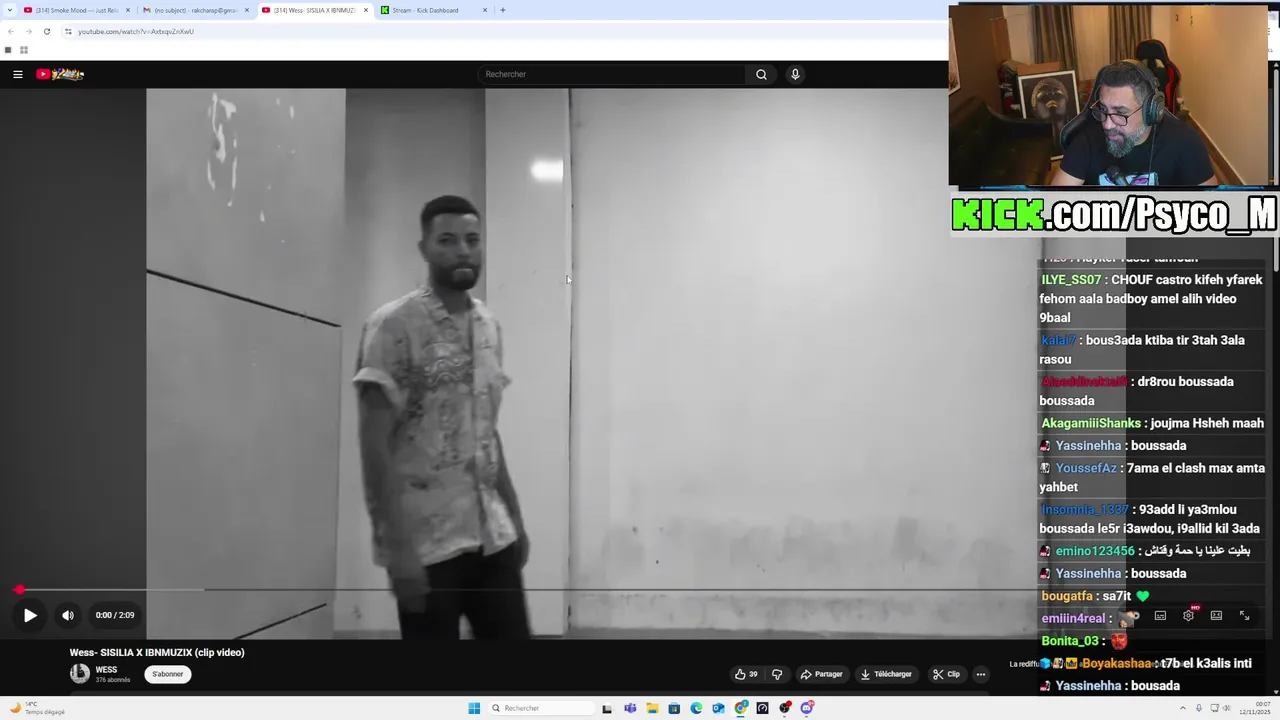Enter fullscreen with the expand icon
1280x720 pixels.
point(1245,616)
